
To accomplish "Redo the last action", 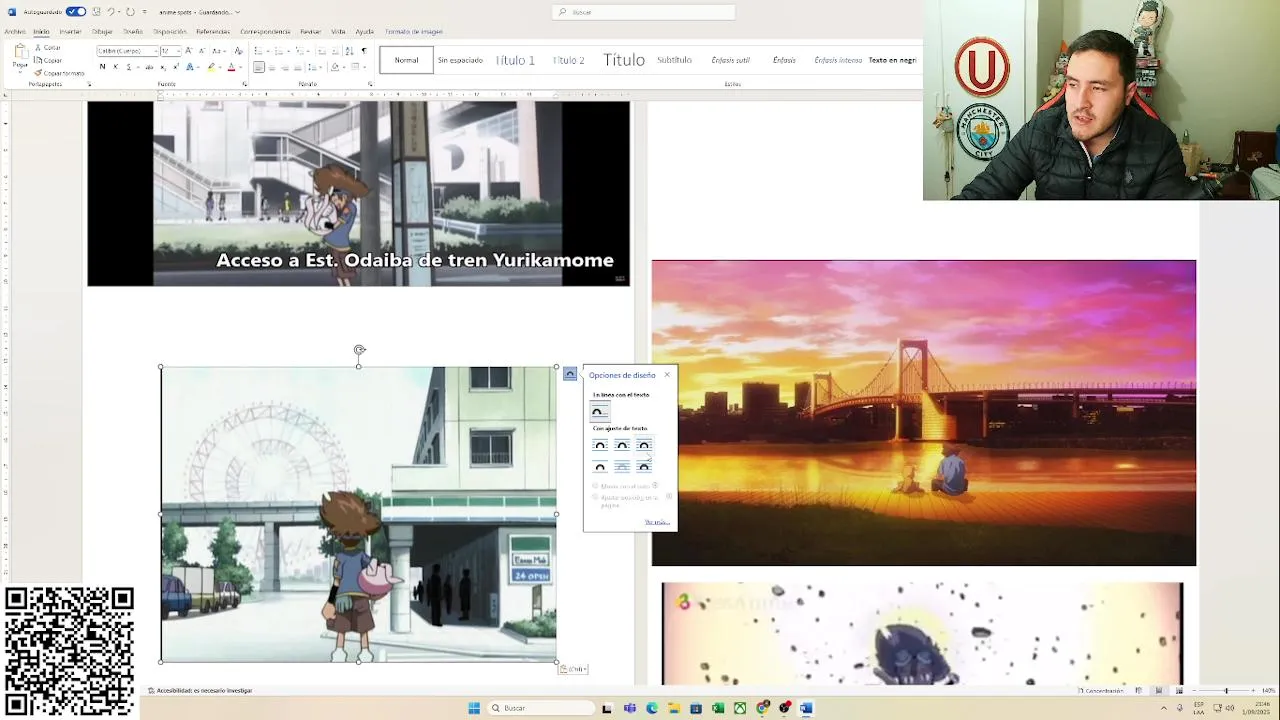I will click(130, 12).
